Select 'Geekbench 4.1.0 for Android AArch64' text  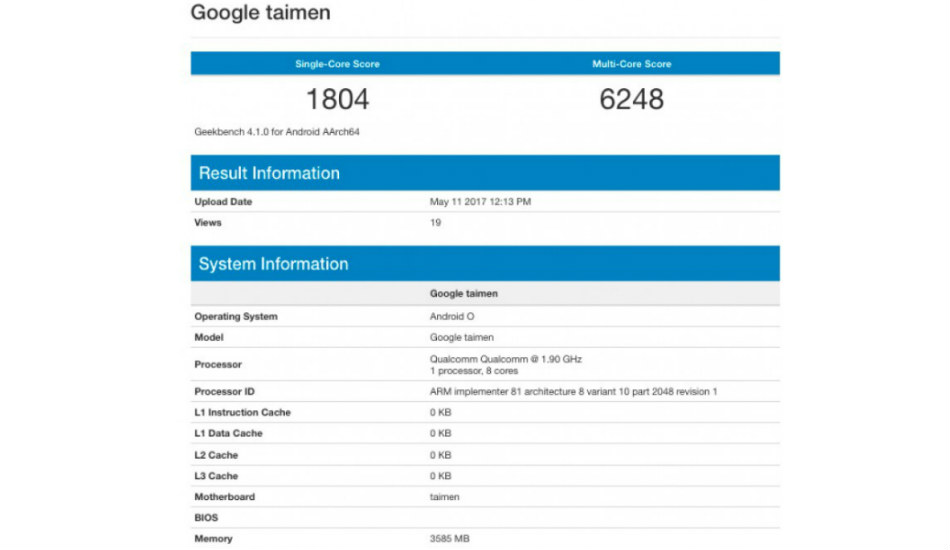277,132
